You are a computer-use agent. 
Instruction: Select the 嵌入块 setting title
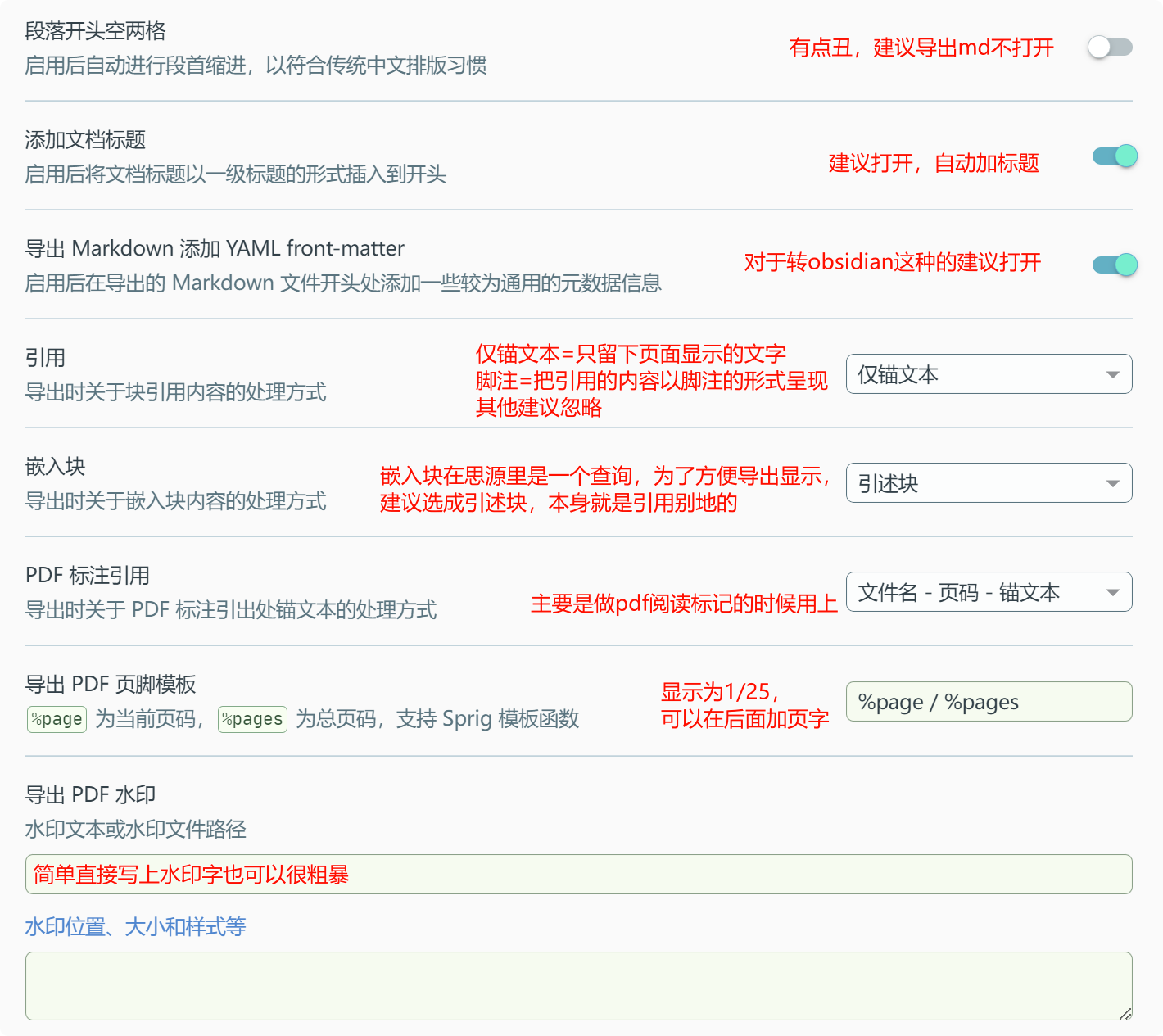pos(56,467)
